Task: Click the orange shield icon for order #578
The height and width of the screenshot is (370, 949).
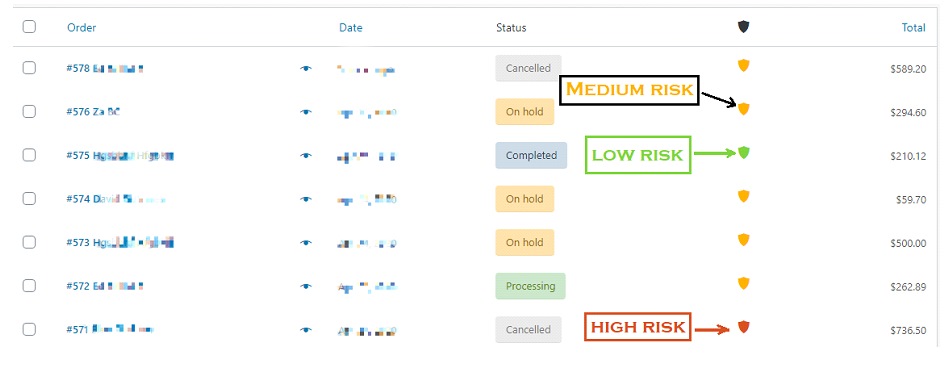Action: pos(744,65)
